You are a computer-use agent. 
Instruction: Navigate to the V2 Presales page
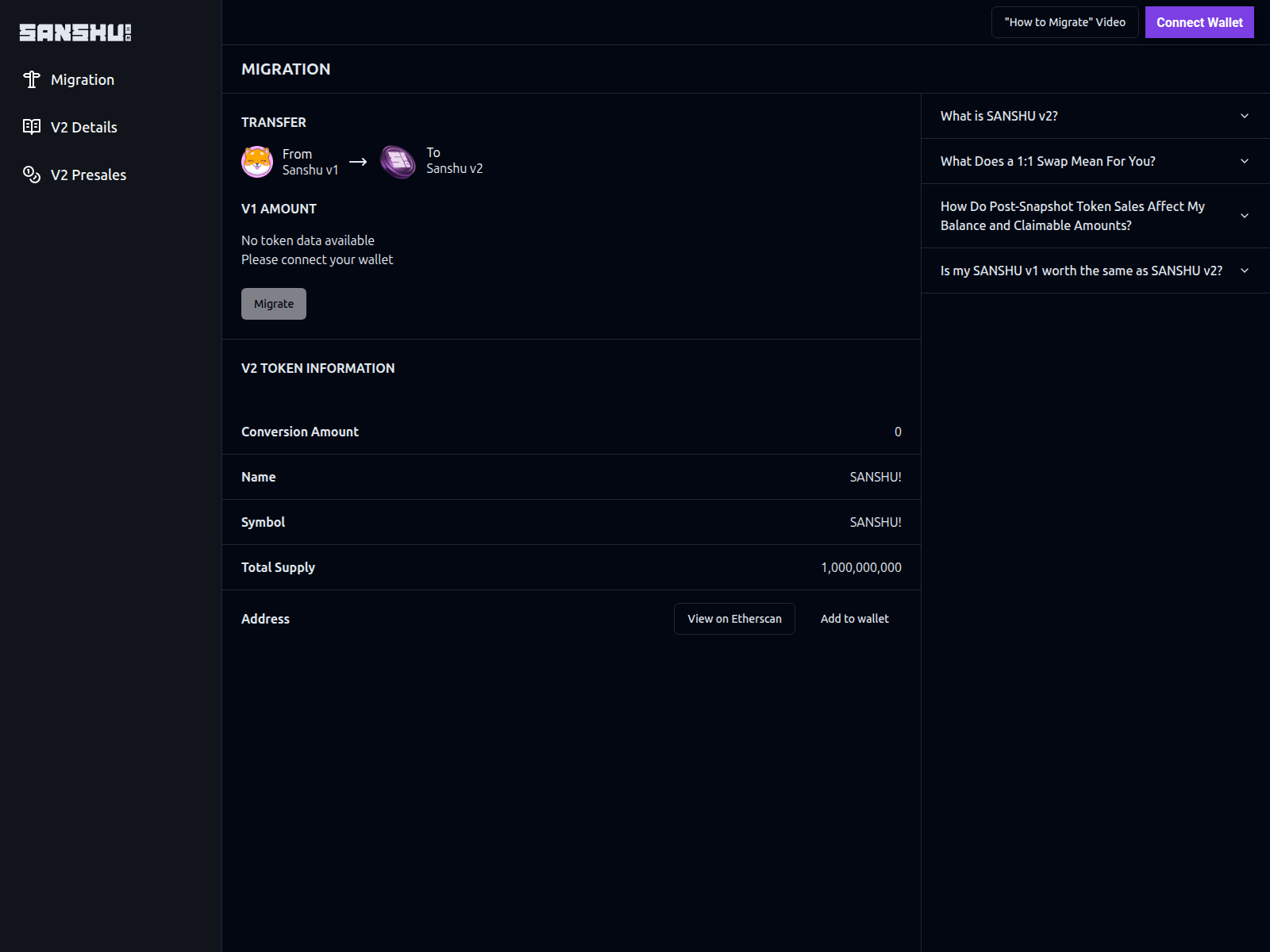click(88, 175)
